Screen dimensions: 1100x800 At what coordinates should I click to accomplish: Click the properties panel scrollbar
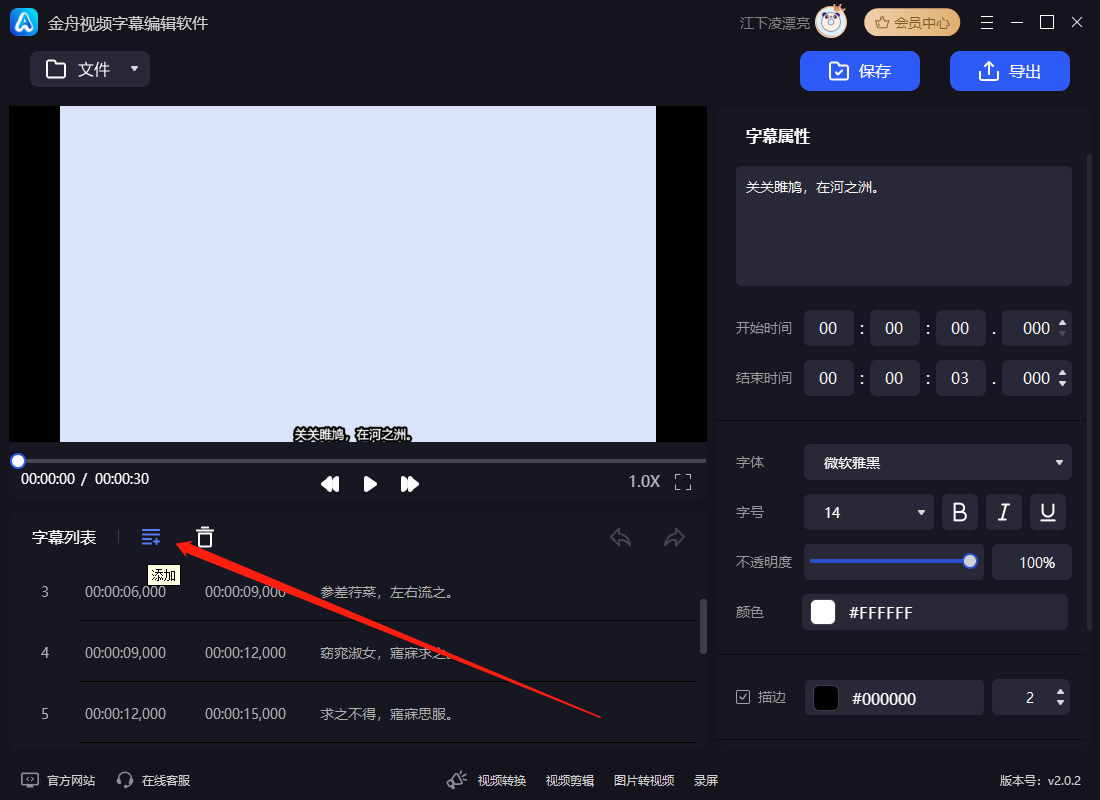(1089, 393)
